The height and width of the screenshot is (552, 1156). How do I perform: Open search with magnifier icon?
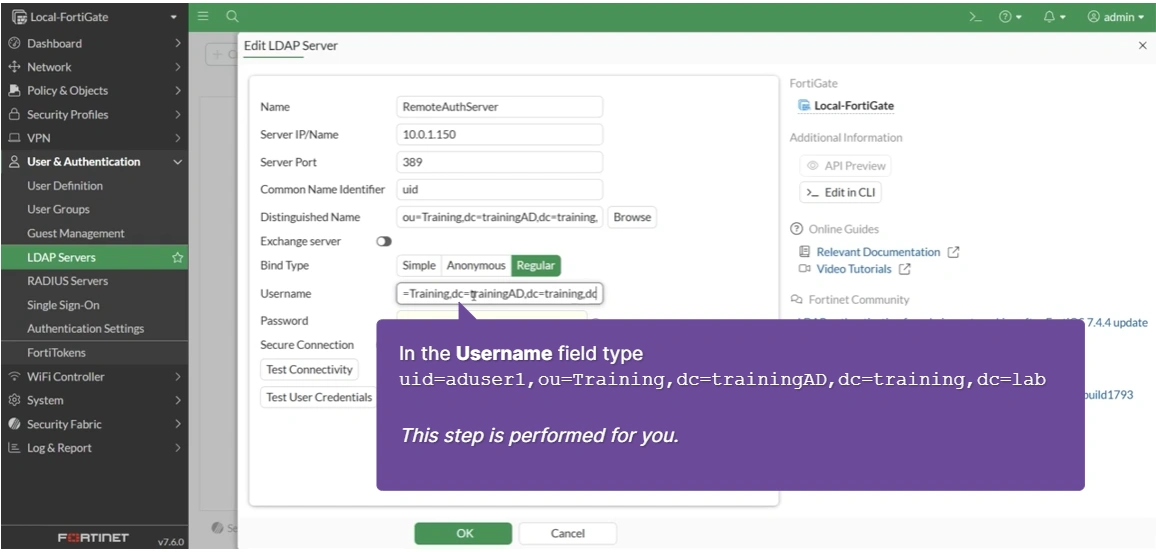[x=232, y=16]
